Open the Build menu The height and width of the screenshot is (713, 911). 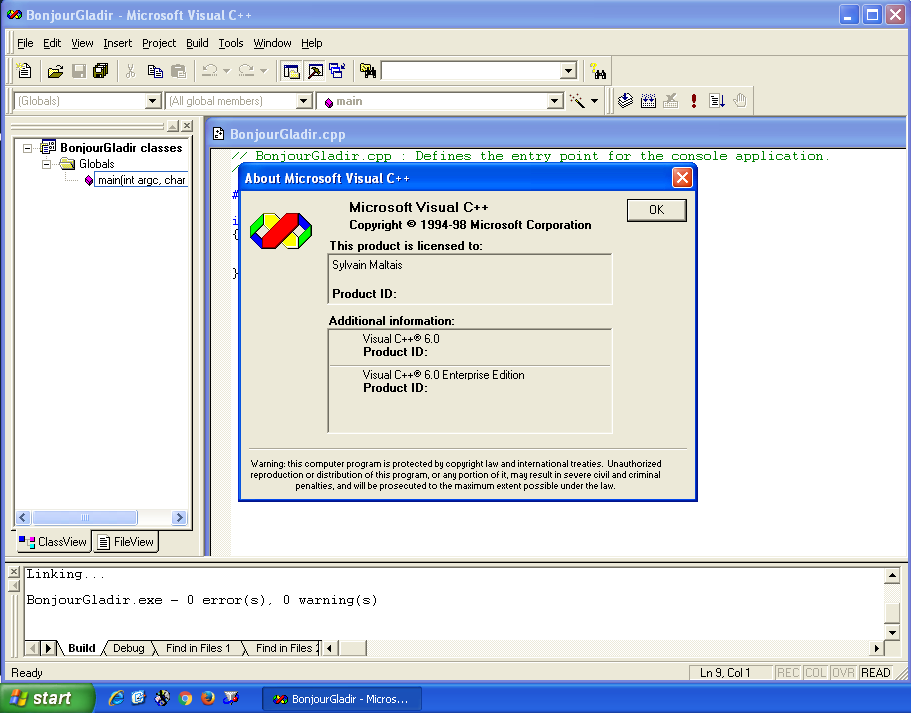tap(197, 43)
